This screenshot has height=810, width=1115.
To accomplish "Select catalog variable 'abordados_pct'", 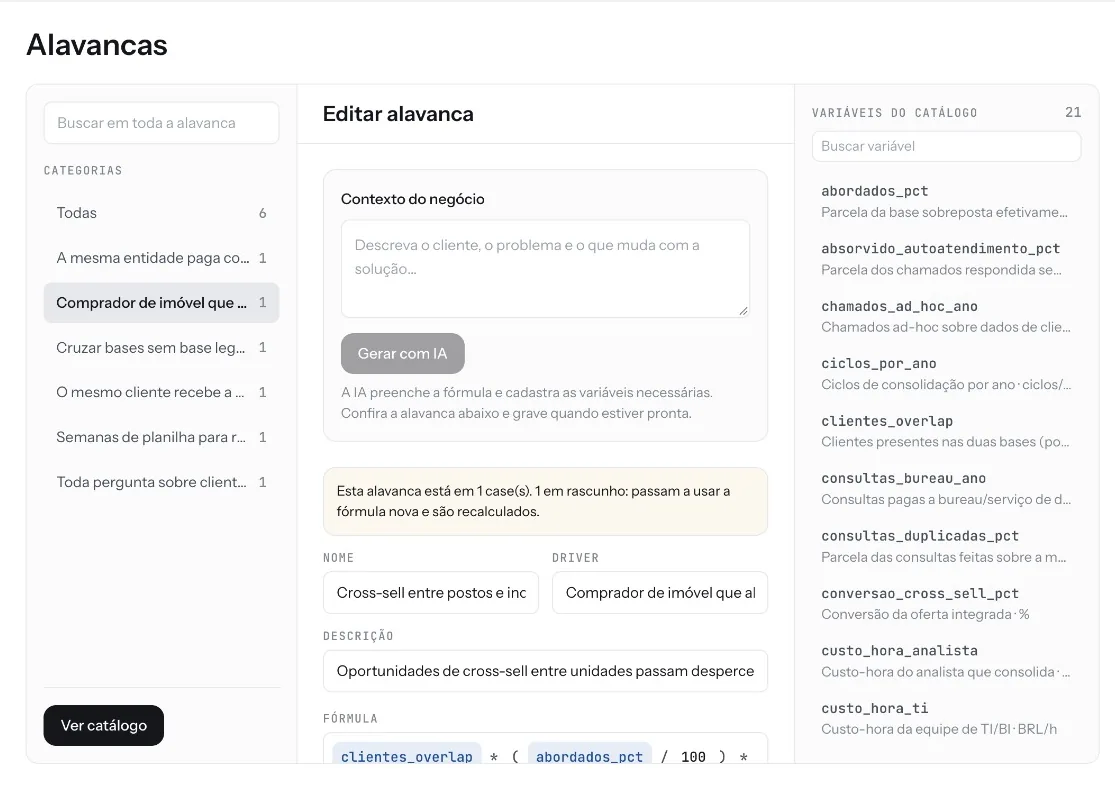I will [x=946, y=201].
